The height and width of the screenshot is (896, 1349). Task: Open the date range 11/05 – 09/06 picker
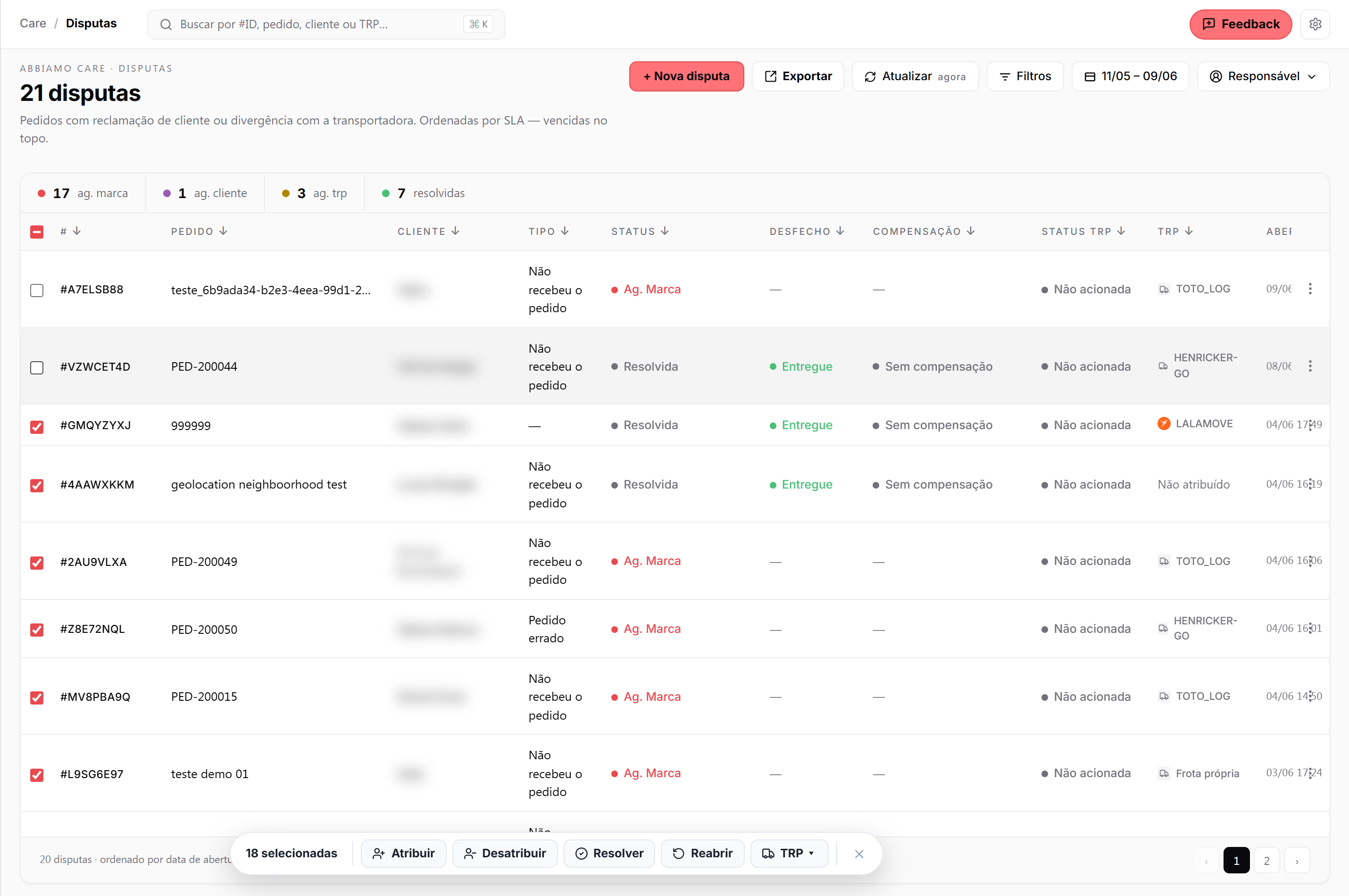point(1130,76)
